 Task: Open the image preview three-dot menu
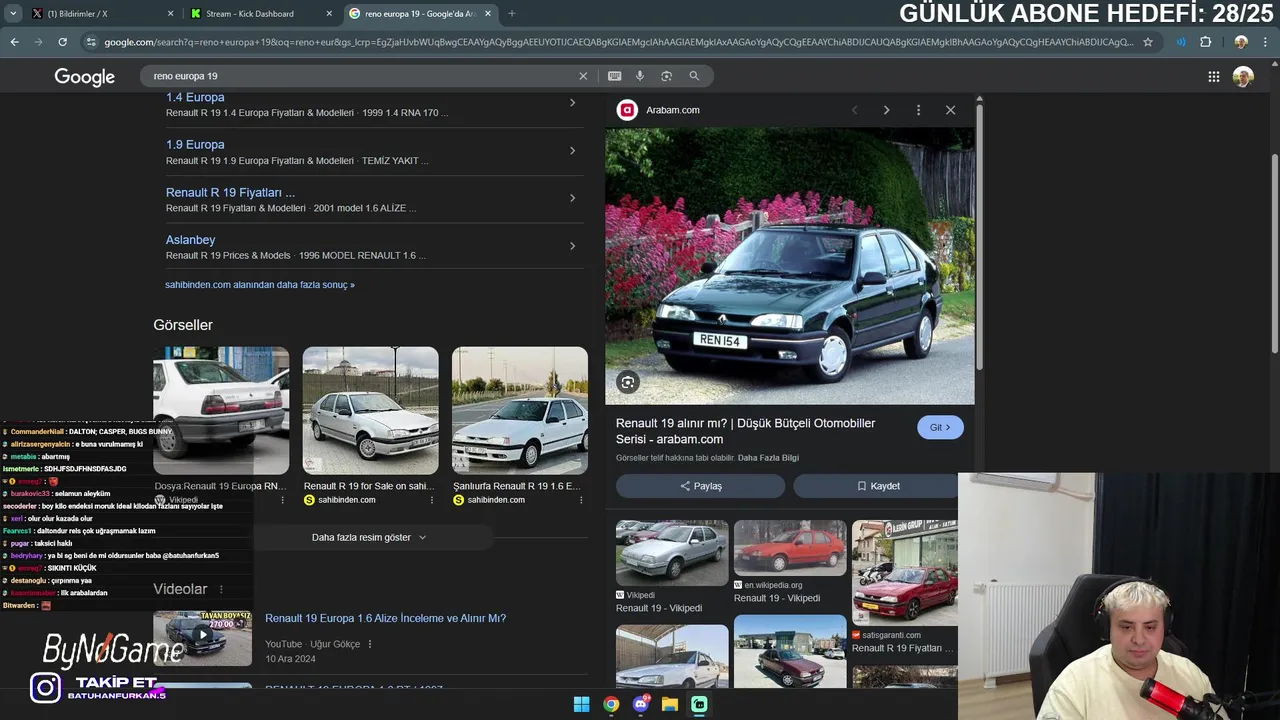pos(918,110)
